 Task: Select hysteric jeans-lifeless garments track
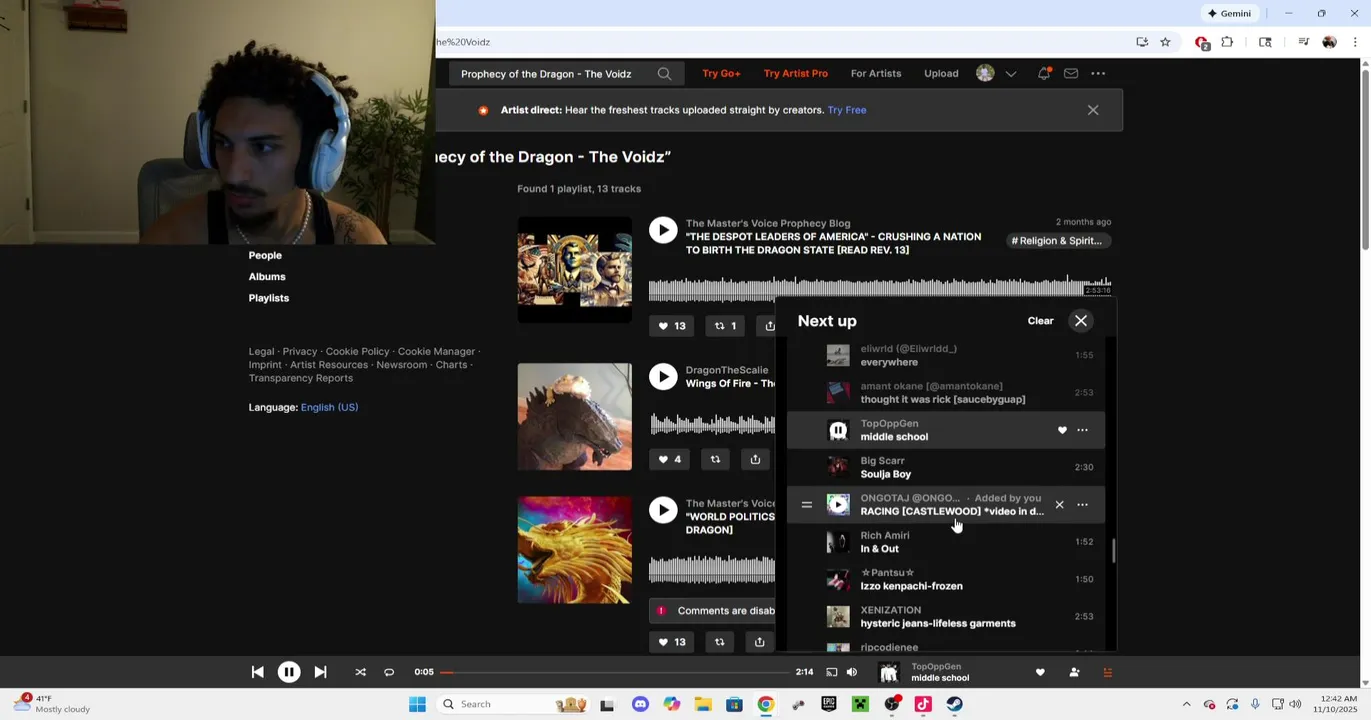pos(945,617)
